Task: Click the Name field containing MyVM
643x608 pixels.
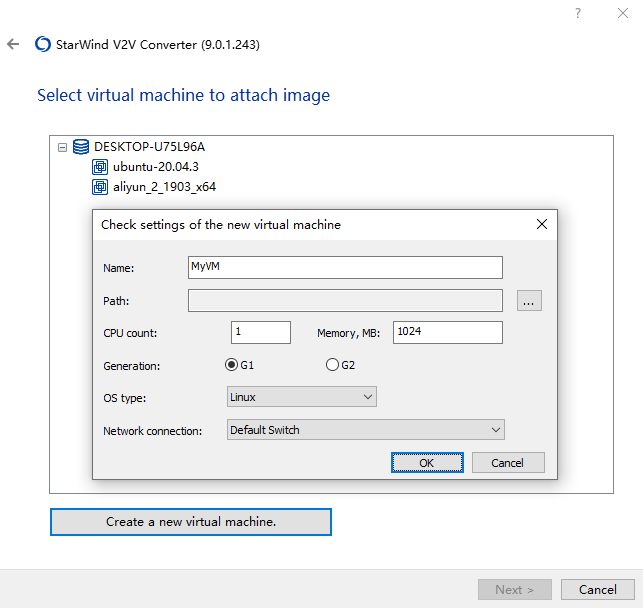Action: [345, 267]
